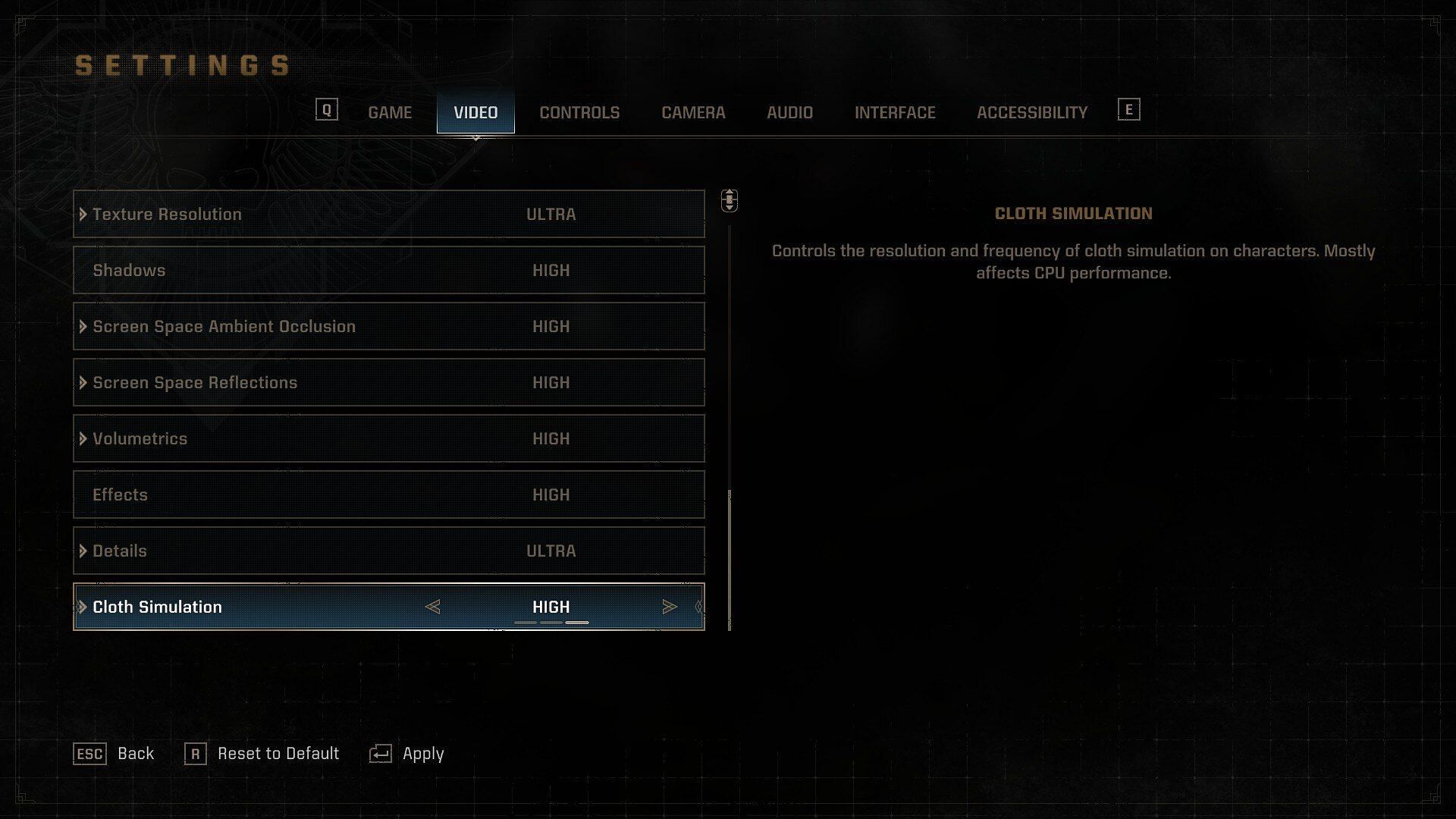Expand the Screen Space Reflections setting

click(x=83, y=382)
